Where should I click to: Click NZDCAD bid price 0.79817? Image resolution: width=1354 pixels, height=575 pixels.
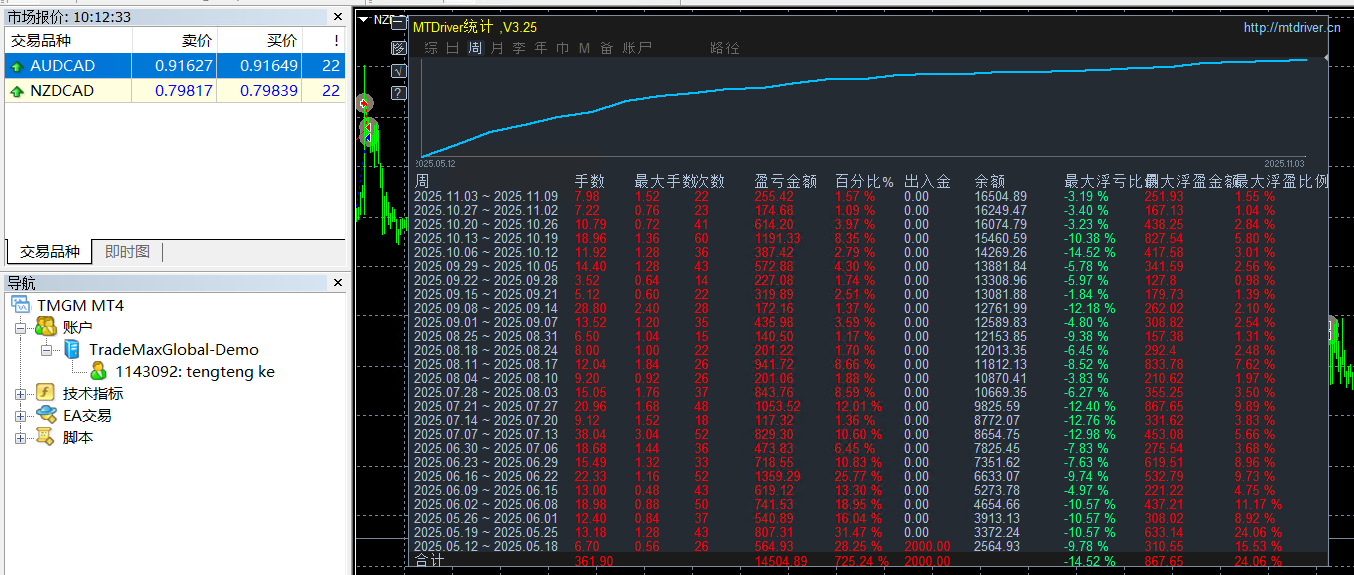tap(184, 91)
